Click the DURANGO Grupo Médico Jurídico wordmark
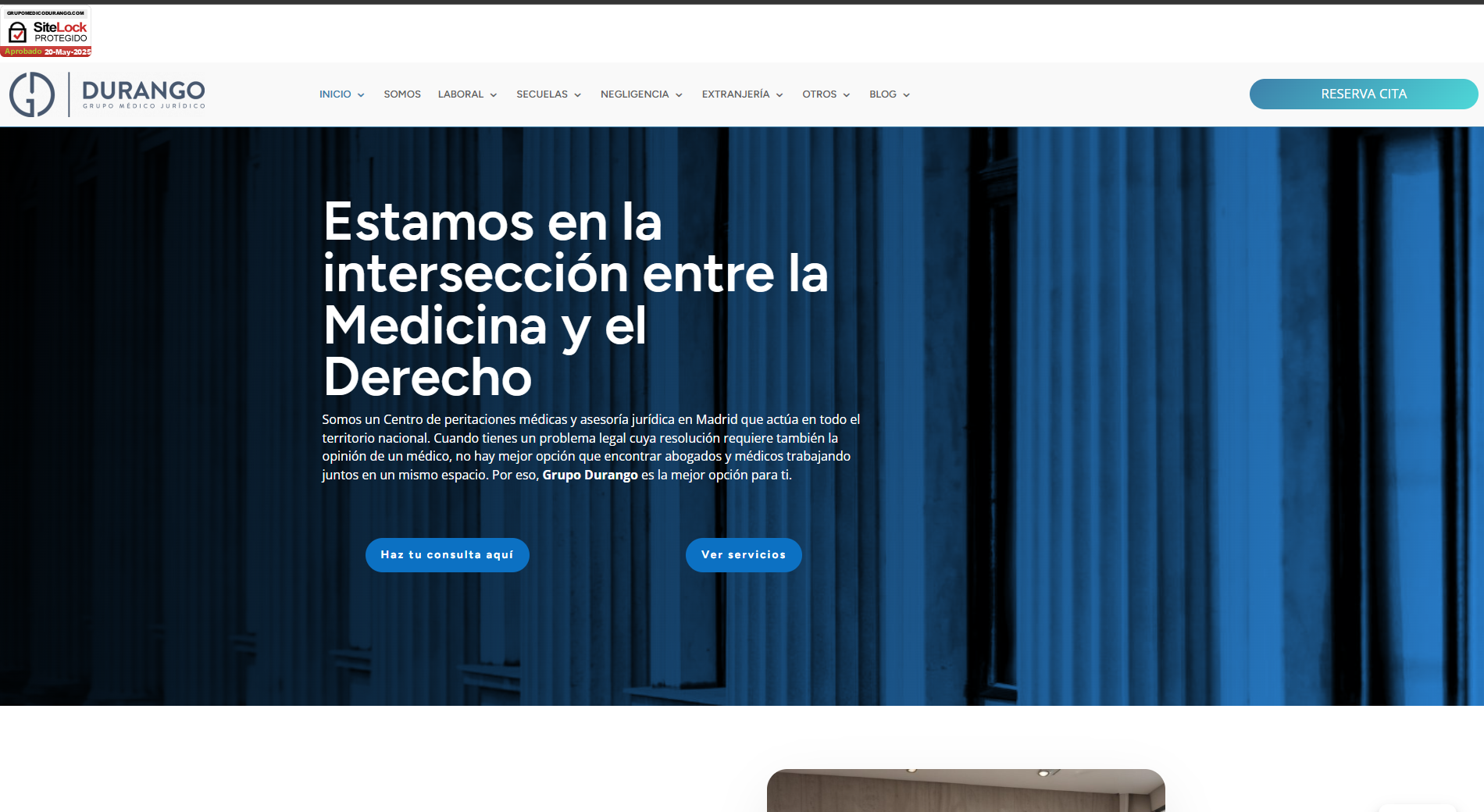Viewport: 1484px width, 812px height. (x=144, y=94)
